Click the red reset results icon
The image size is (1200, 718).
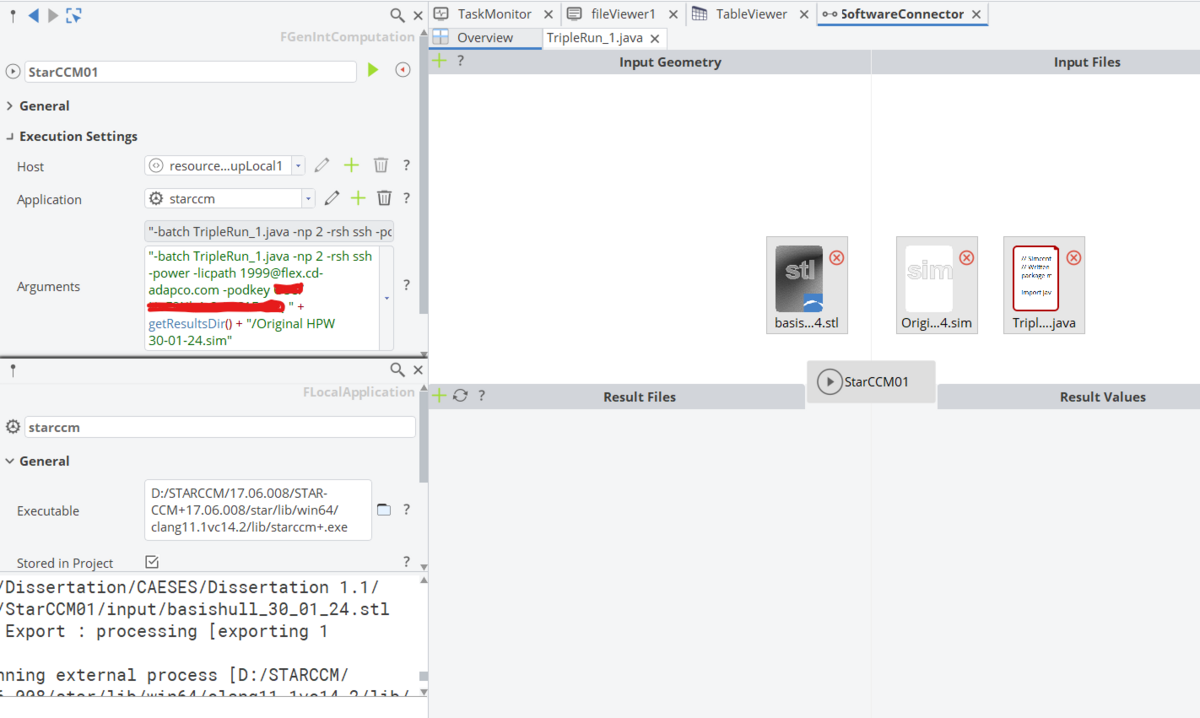point(403,70)
